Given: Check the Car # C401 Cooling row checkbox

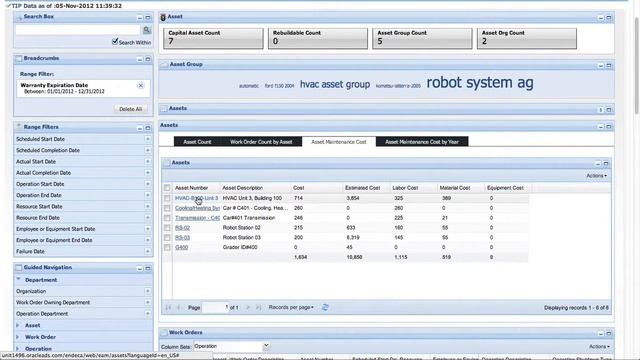Looking at the screenshot, I should pyautogui.click(x=167, y=208).
